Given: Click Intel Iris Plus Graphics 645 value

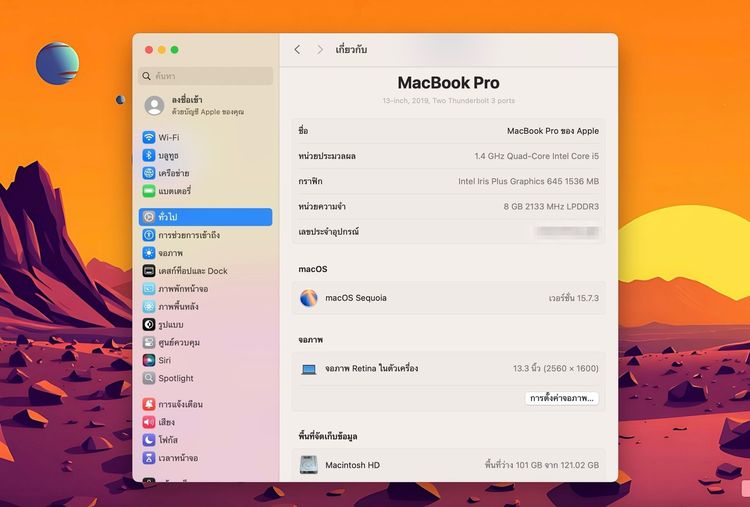Looking at the screenshot, I should [x=529, y=181].
